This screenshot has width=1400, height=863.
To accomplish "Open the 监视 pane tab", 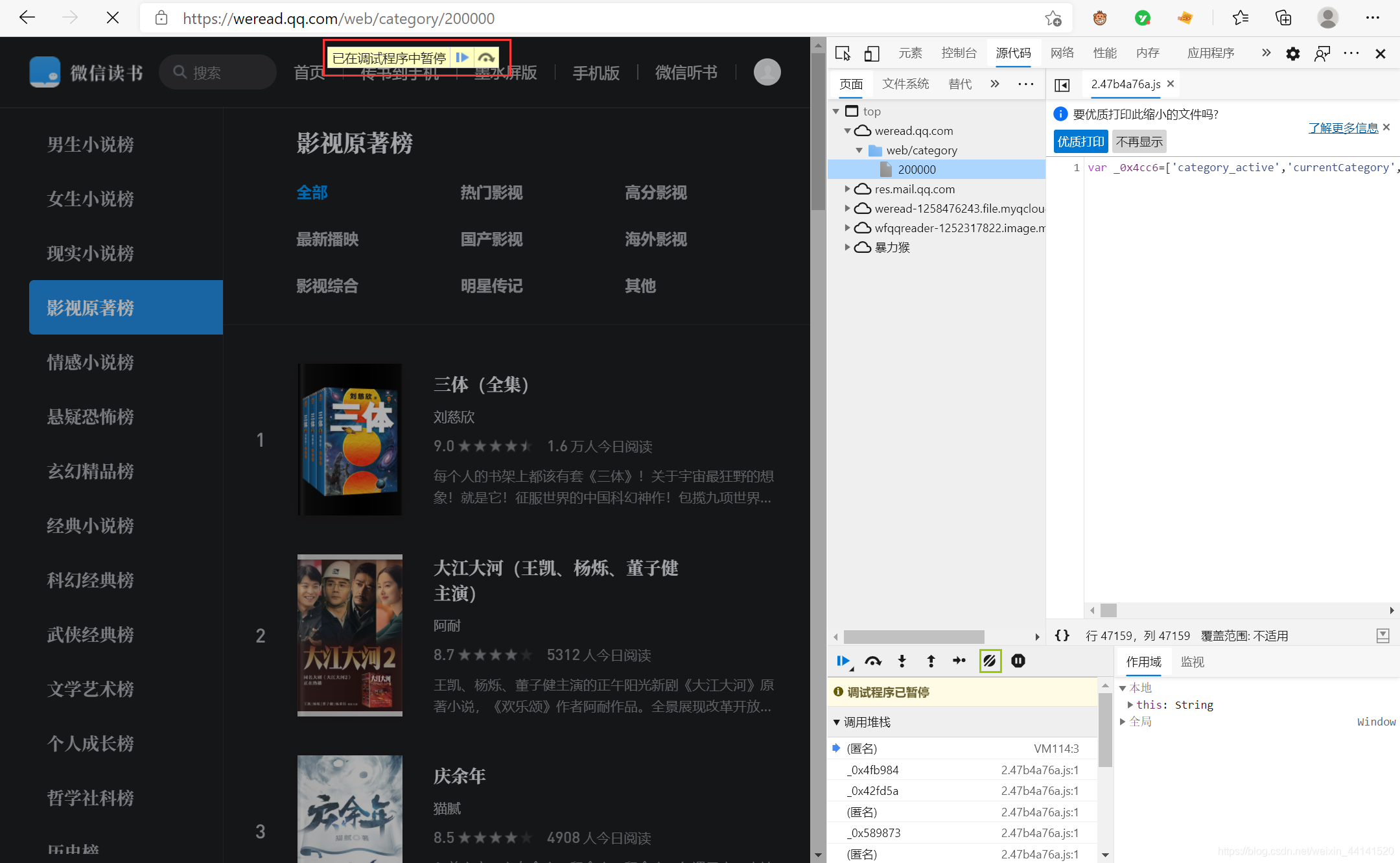I will pos(1192,662).
